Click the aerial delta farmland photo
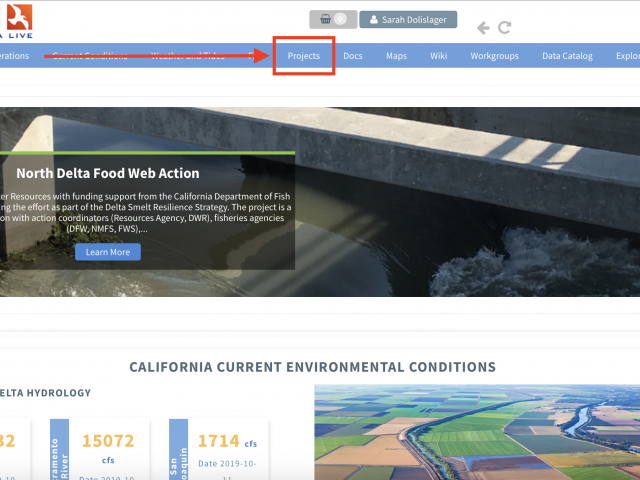Screen dimensions: 640x480 tap(477, 432)
